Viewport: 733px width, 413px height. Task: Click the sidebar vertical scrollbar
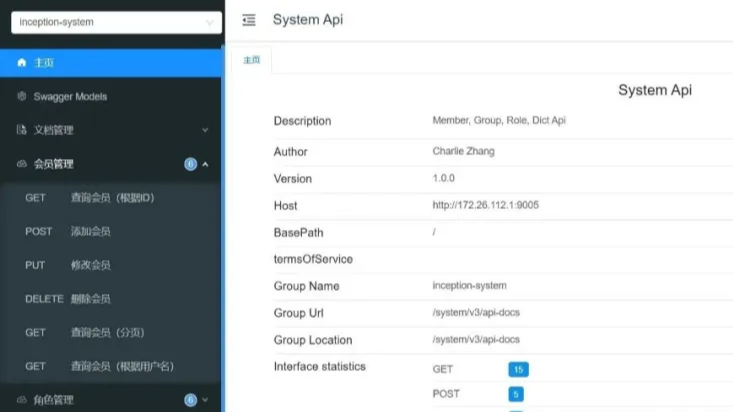click(223, 228)
